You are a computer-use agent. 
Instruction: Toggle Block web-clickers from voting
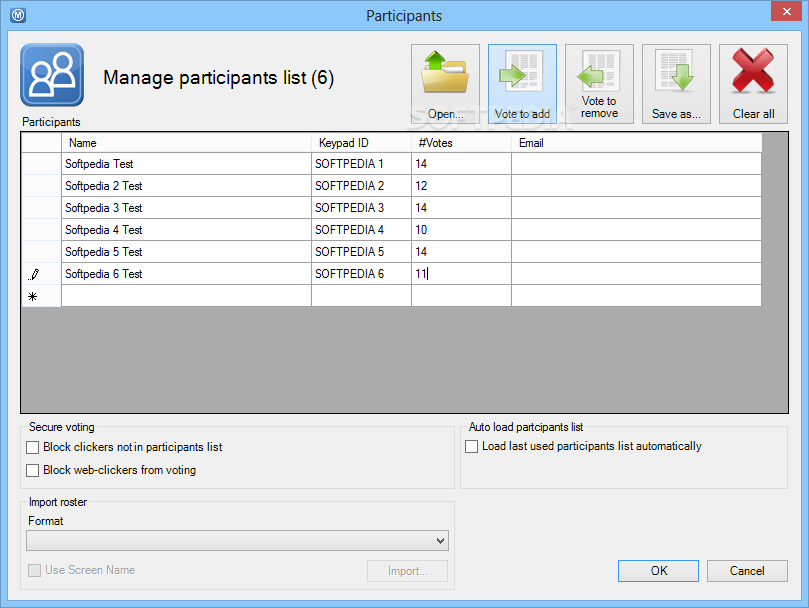click(33, 470)
